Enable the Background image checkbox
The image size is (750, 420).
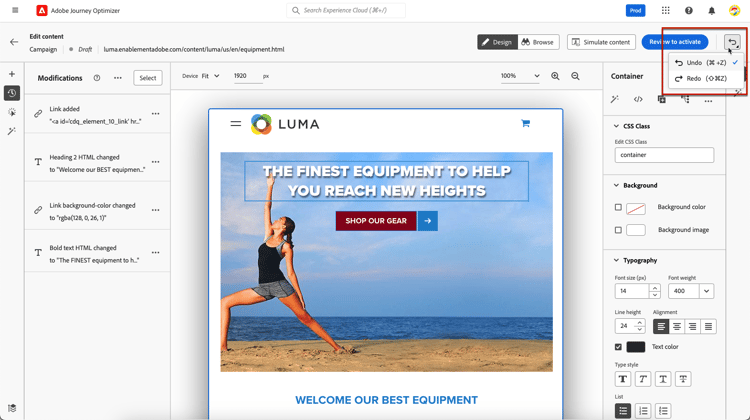618,230
